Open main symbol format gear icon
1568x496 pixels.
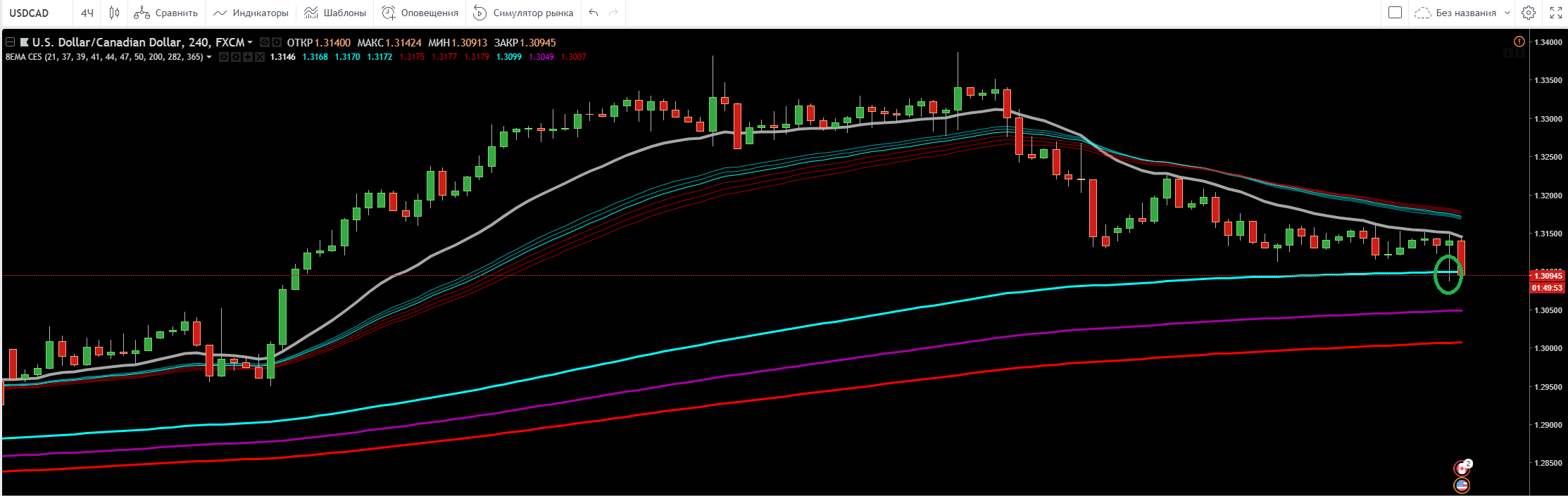coord(277,42)
